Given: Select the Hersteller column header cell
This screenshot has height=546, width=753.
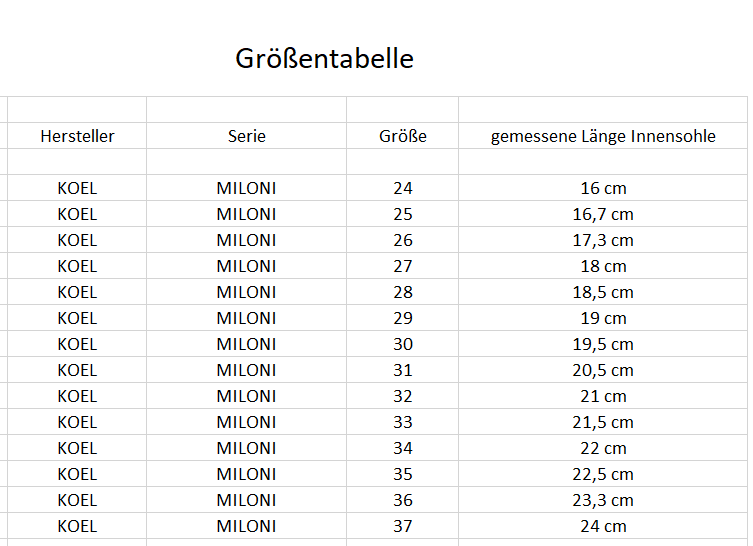Looking at the screenshot, I should (x=77, y=136).
